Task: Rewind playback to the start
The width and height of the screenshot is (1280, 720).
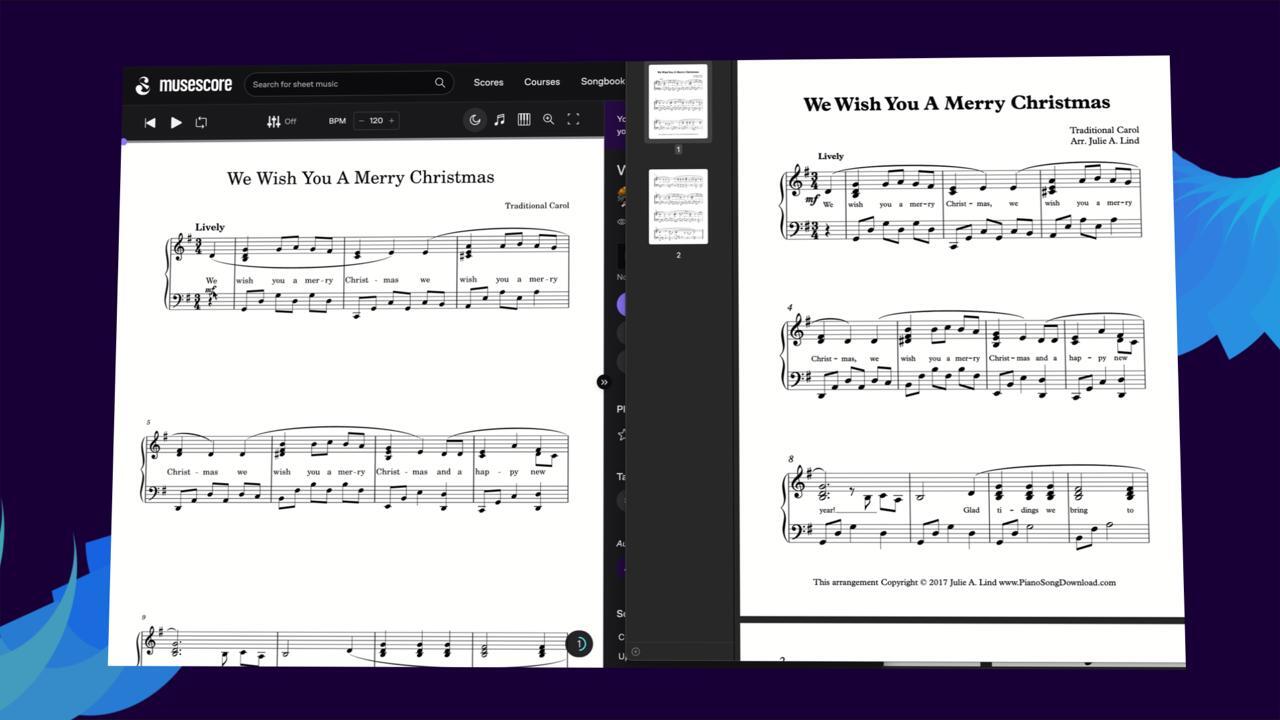Action: coord(150,122)
